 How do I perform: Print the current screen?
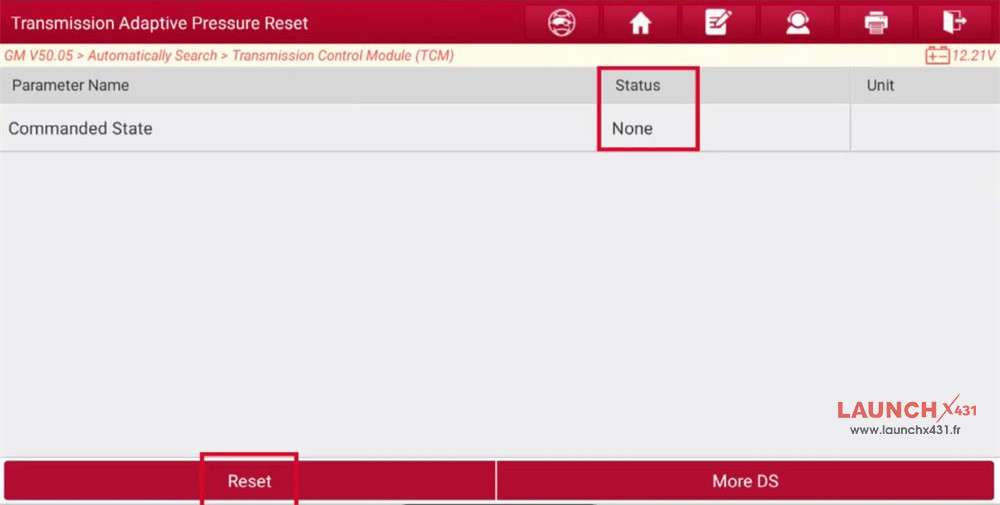click(x=876, y=23)
